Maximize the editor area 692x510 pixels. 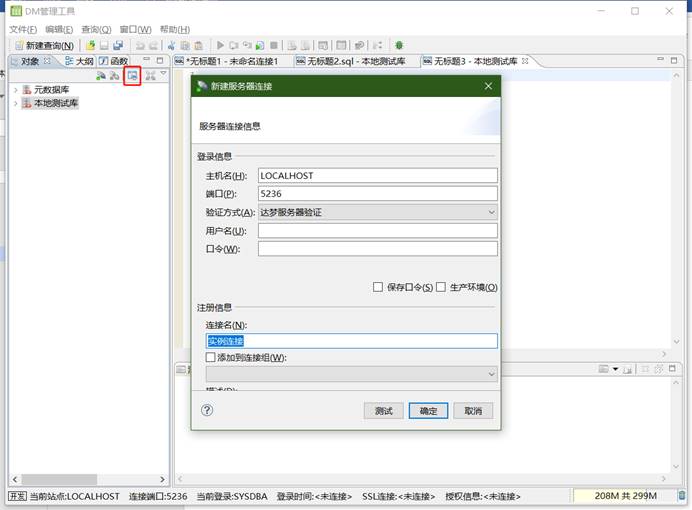[674, 60]
